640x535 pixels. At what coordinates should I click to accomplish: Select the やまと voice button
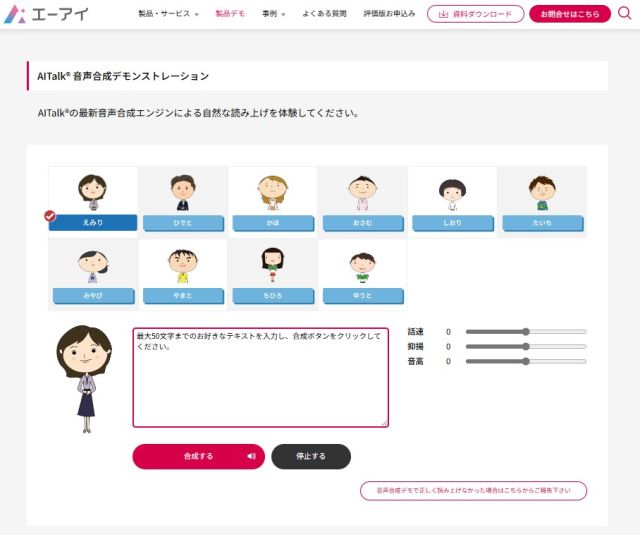183,295
